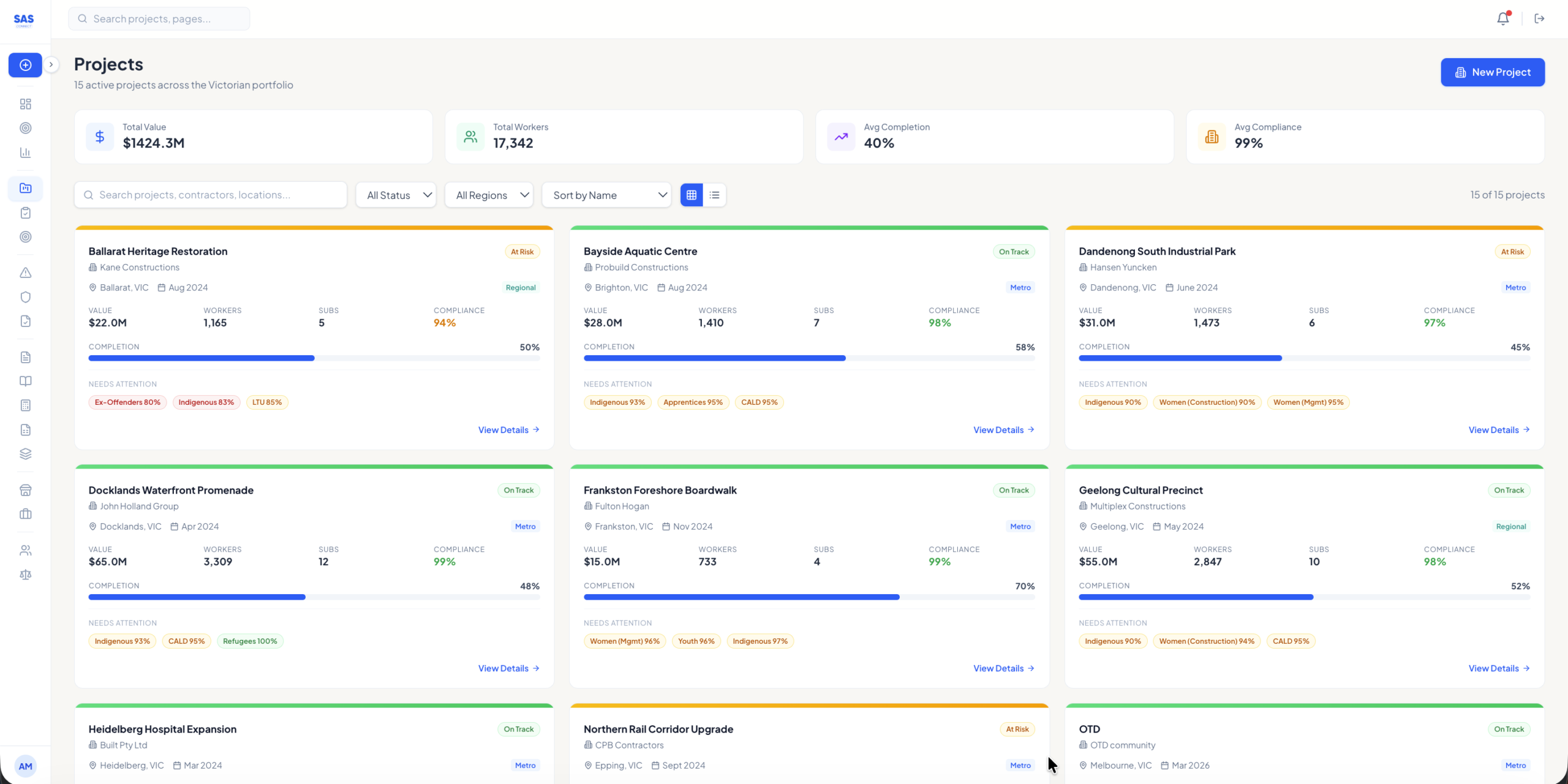Viewport: 1568px width, 784px height.
Task: Click the stacked layers sidebar icon
Action: (25, 454)
